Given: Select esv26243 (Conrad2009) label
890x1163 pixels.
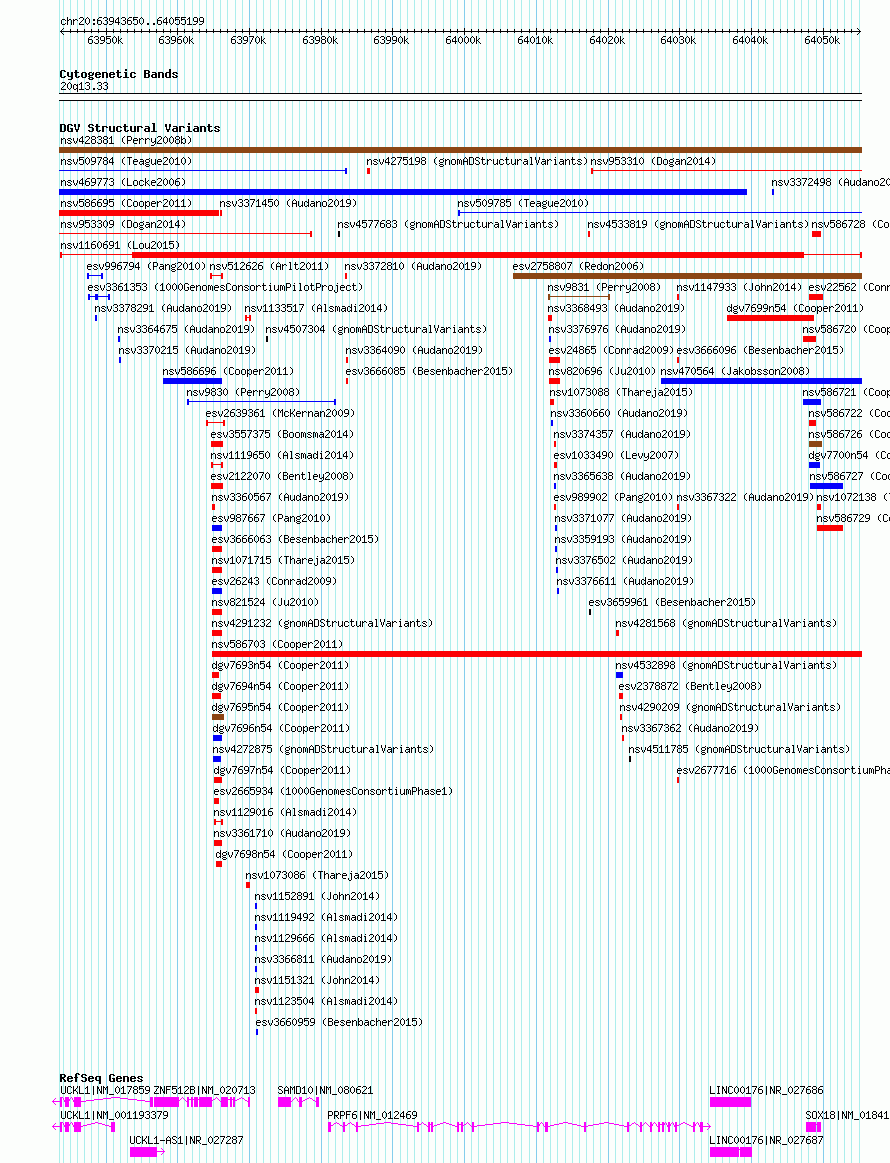Looking at the screenshot, I should pyautogui.click(x=274, y=582).
